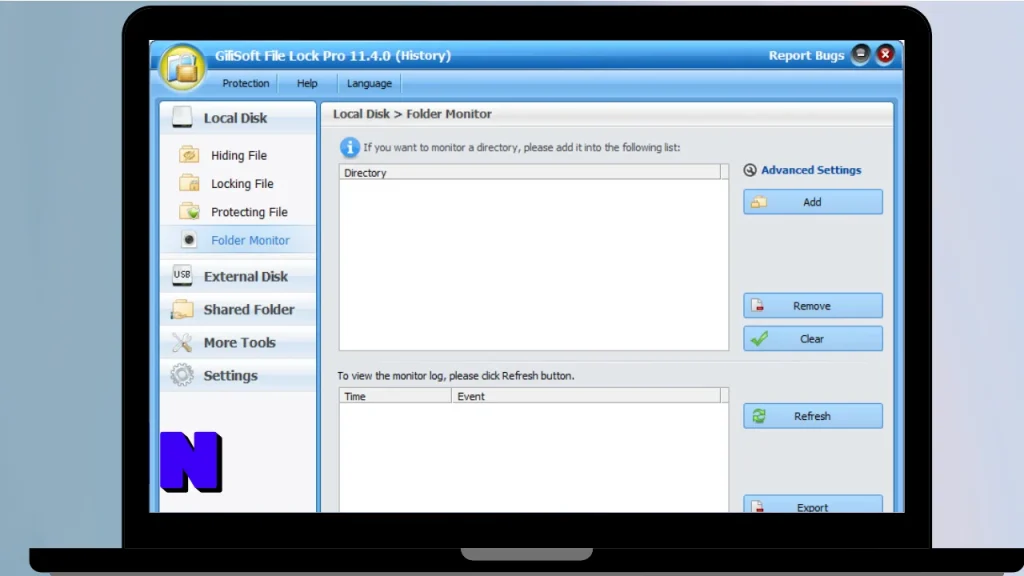Click the 'To view the monitor log' hint text
Viewport: 1024px width, 576px height.
point(456,376)
